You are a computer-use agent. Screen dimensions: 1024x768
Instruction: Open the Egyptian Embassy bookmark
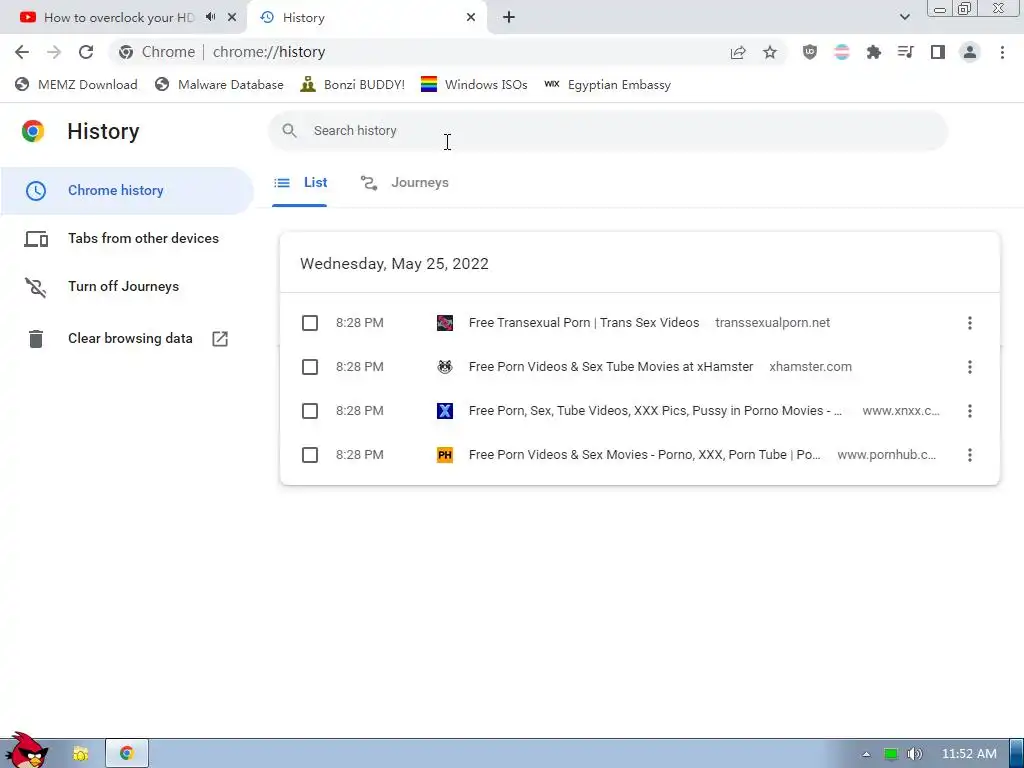pyautogui.click(x=607, y=85)
